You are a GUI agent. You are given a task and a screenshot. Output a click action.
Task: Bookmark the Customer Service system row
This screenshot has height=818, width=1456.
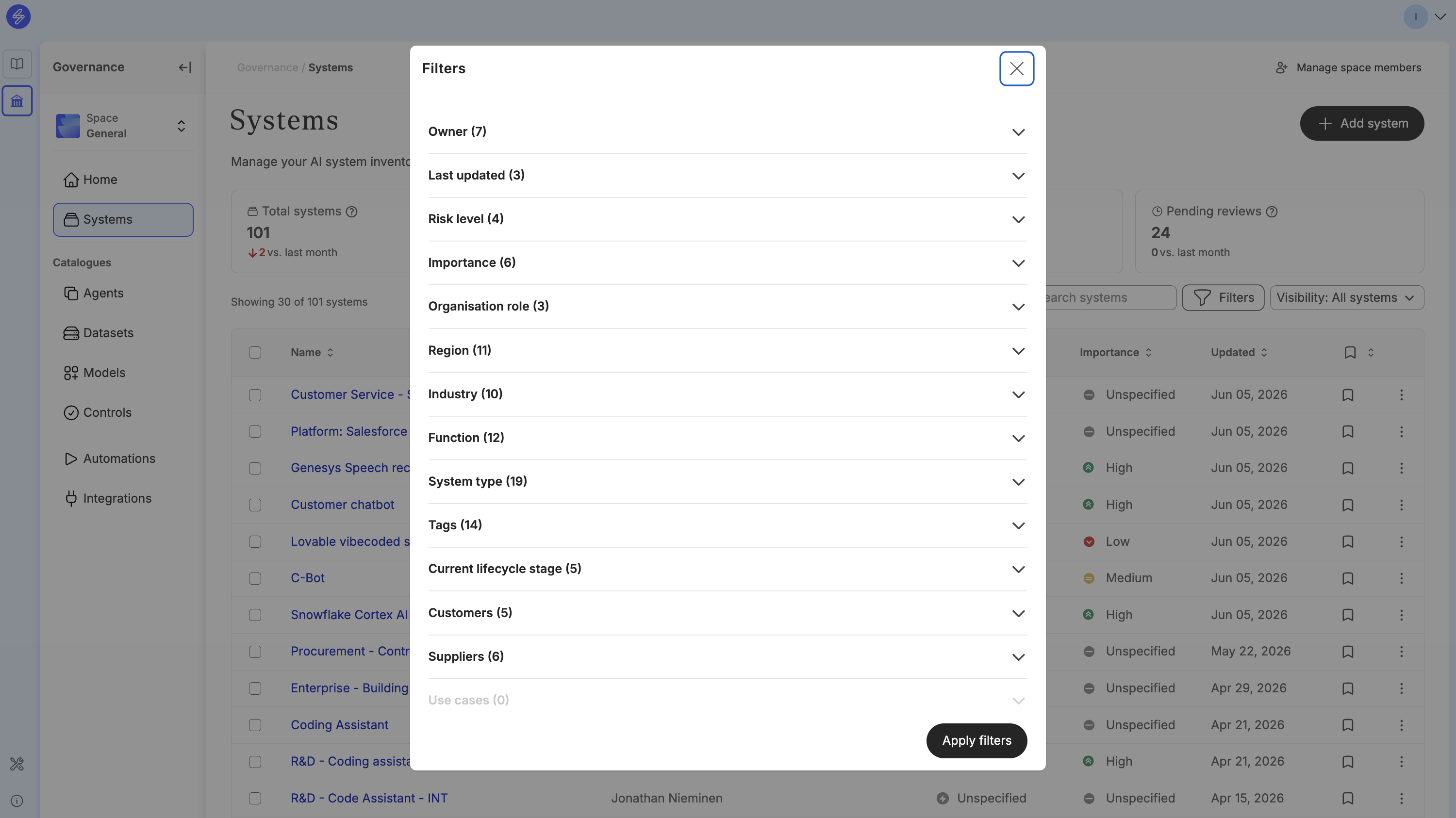coord(1348,395)
